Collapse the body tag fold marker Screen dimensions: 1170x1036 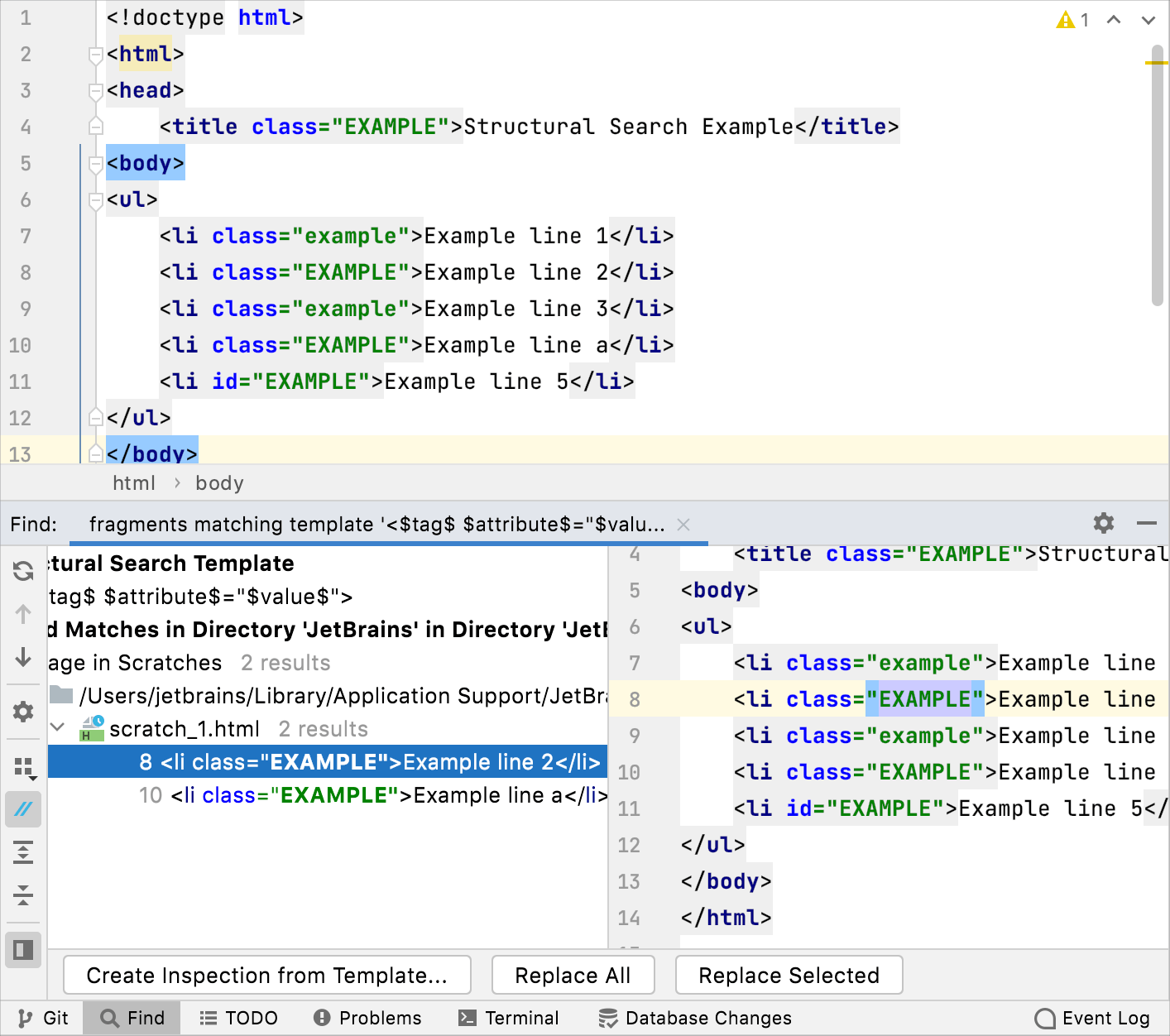coord(96,165)
